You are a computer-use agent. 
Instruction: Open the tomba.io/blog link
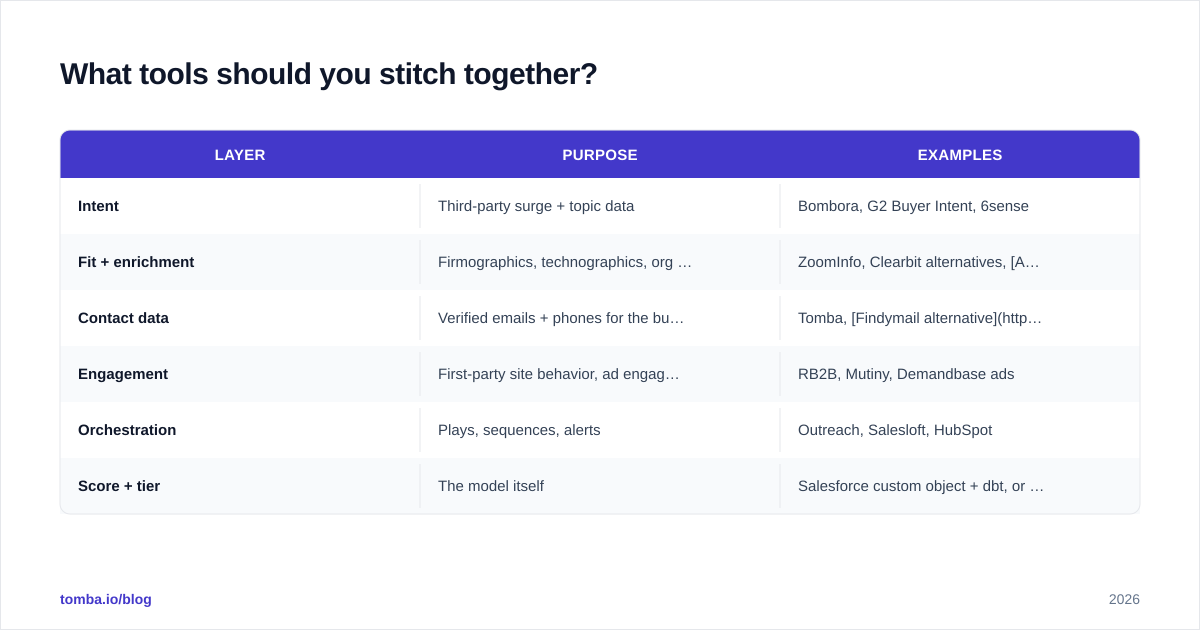tap(106, 599)
